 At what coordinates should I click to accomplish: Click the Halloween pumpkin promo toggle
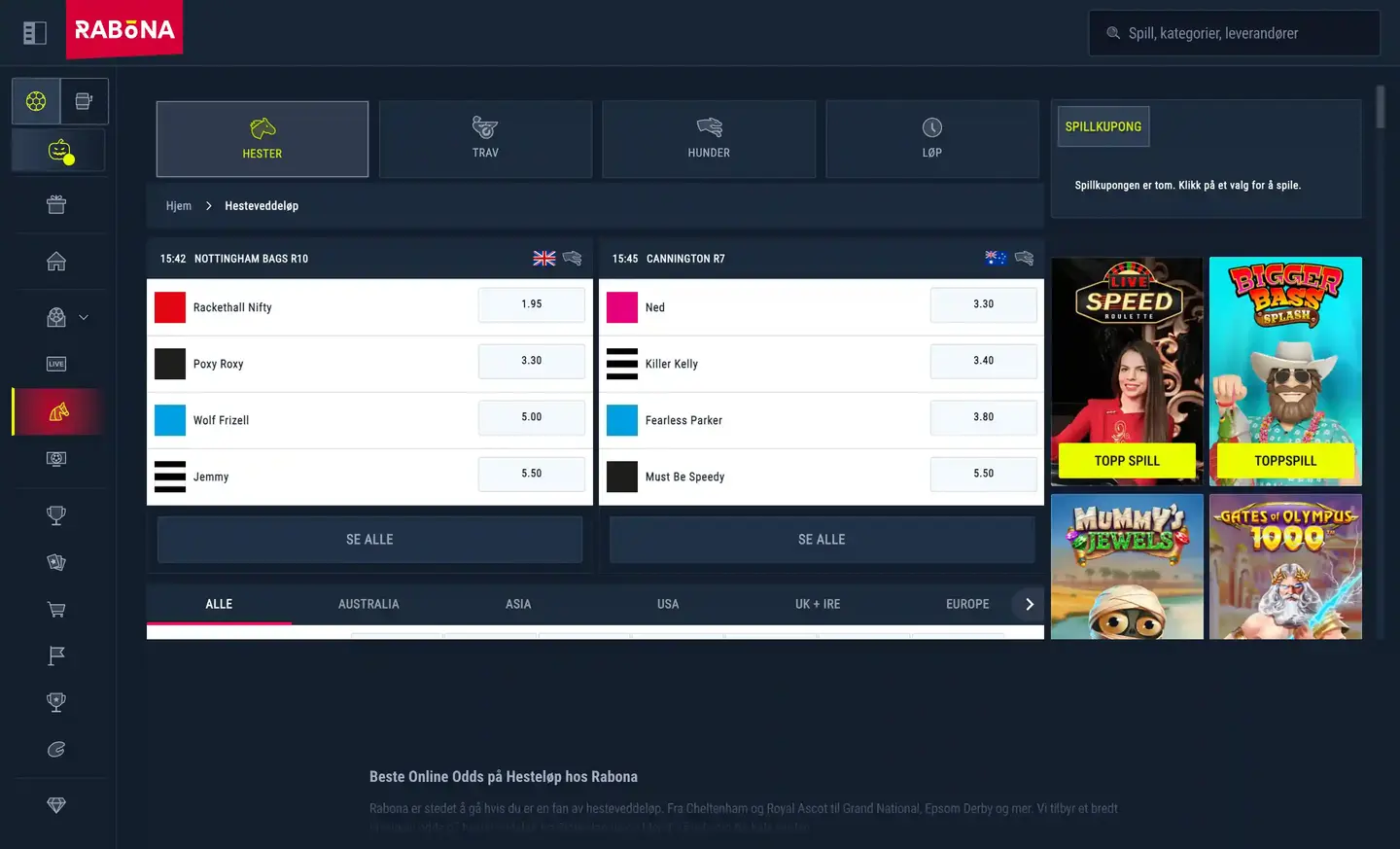tap(59, 151)
